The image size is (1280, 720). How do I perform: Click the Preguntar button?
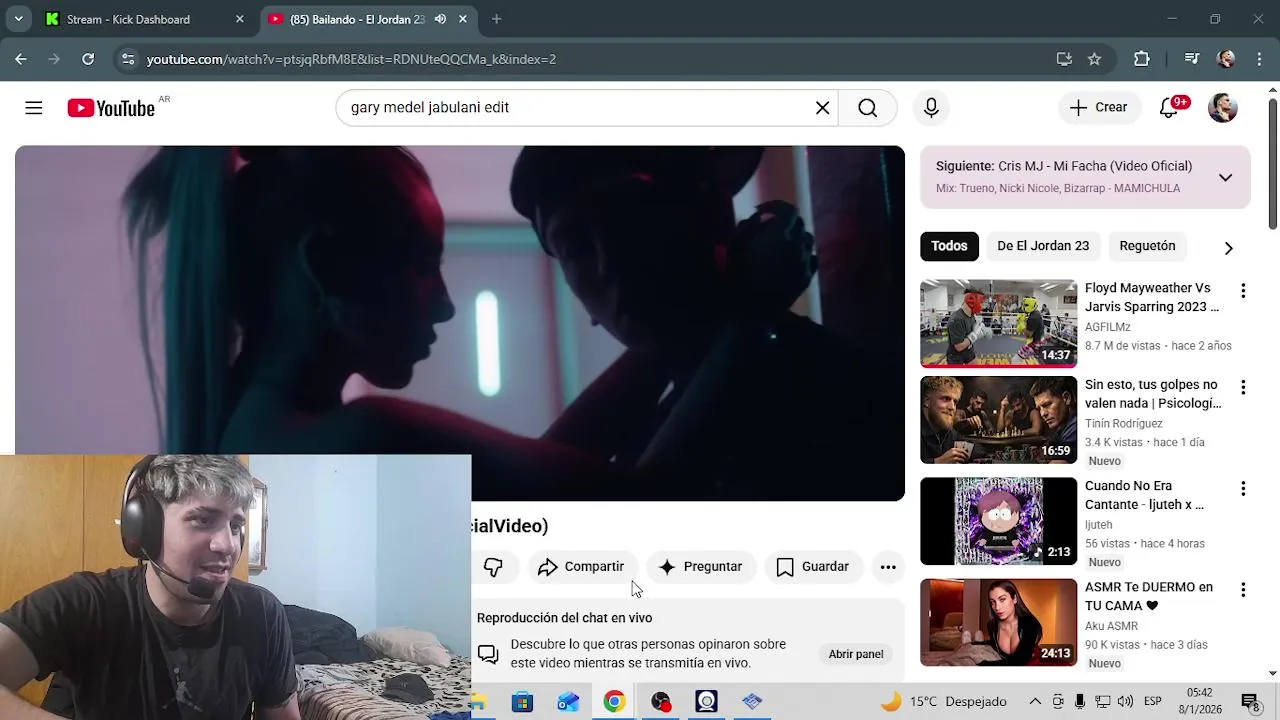tap(700, 567)
